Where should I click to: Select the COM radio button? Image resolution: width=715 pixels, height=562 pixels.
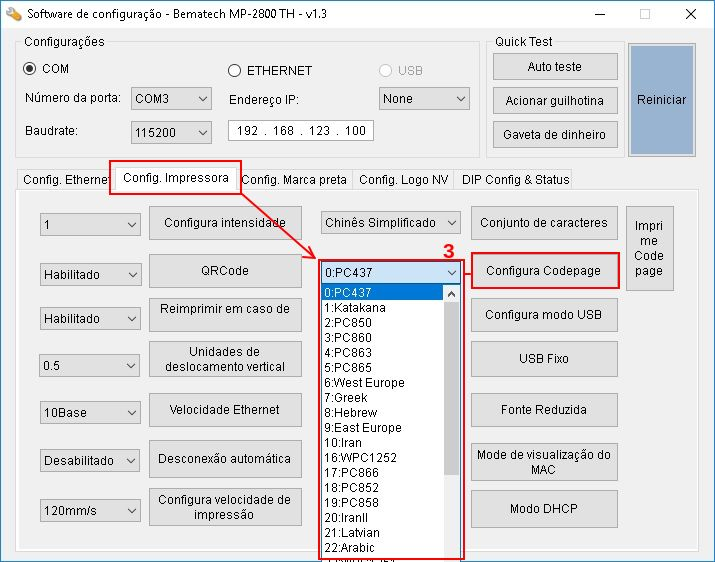click(30, 69)
